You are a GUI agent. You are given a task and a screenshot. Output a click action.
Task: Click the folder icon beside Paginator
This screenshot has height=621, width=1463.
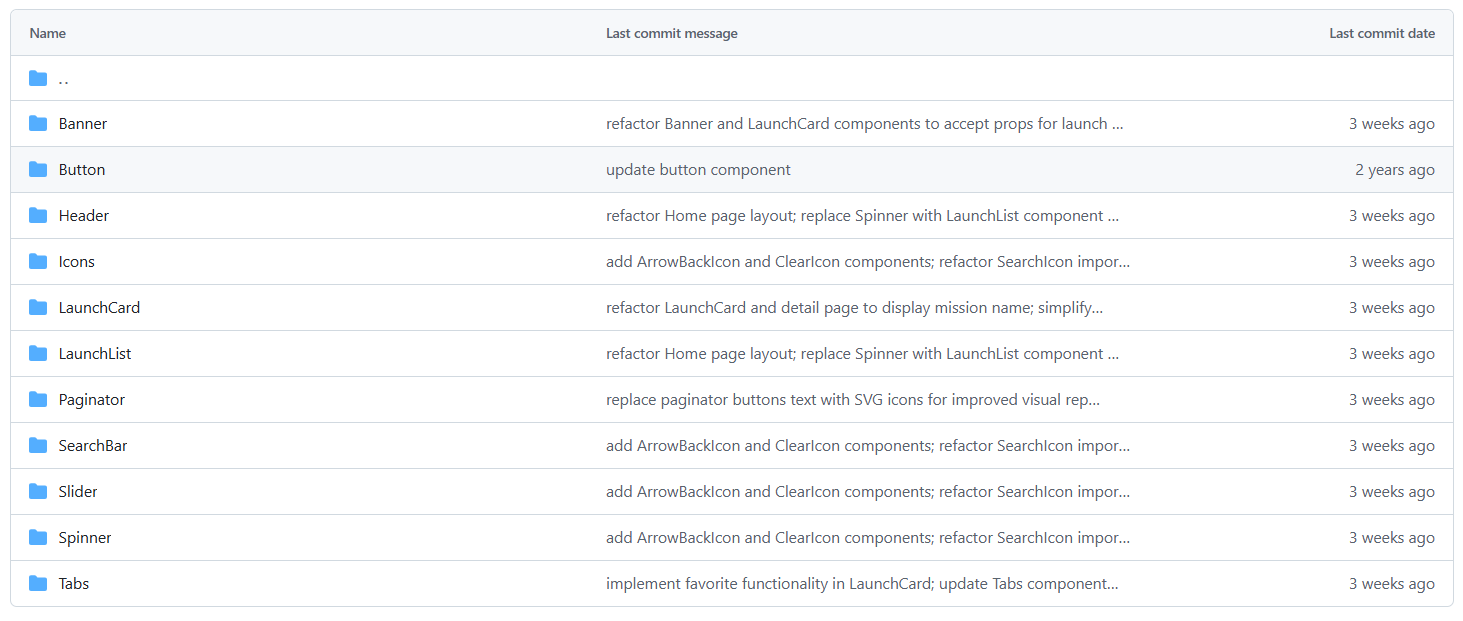pyautogui.click(x=38, y=400)
